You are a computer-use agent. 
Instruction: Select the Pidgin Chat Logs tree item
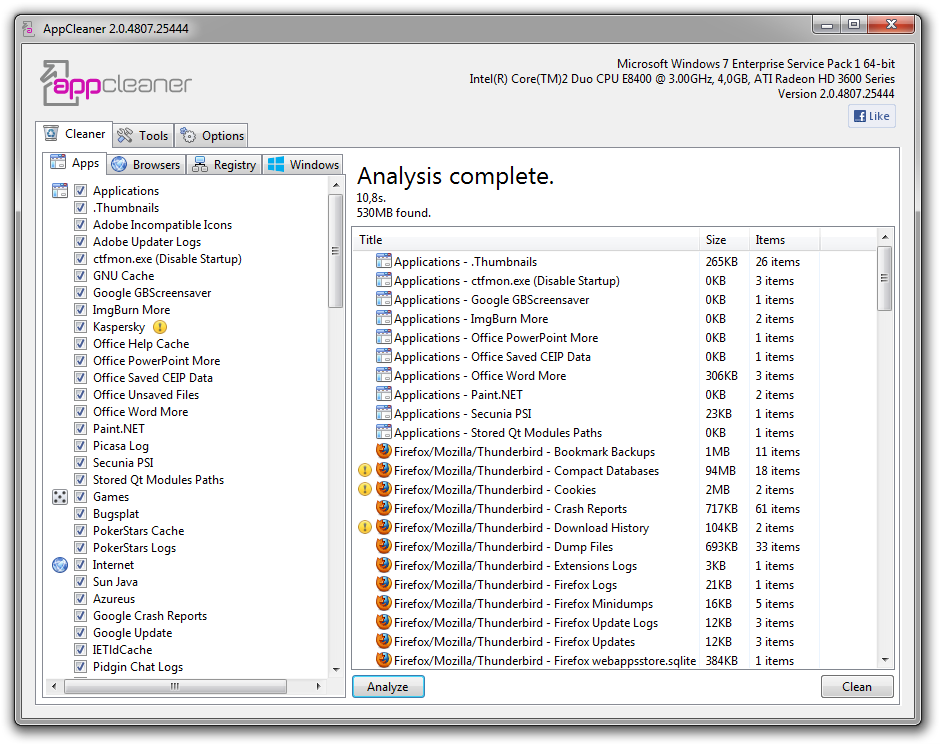138,667
